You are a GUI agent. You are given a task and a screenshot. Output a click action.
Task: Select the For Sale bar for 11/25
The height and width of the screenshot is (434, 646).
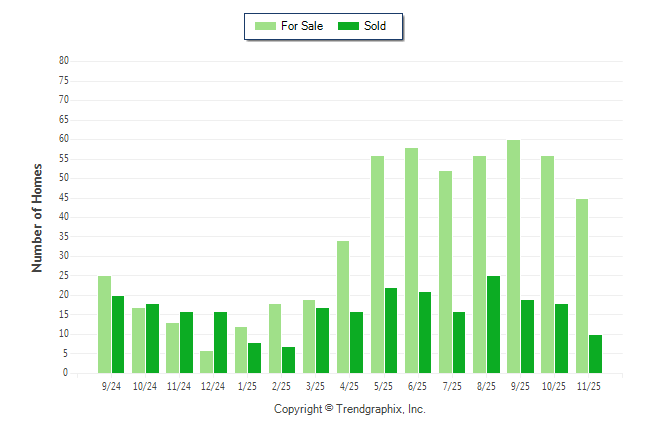[582, 286]
